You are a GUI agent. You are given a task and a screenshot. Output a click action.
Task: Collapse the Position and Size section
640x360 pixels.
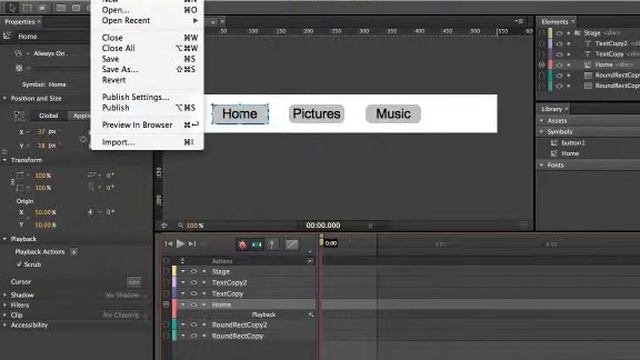pyautogui.click(x=5, y=98)
